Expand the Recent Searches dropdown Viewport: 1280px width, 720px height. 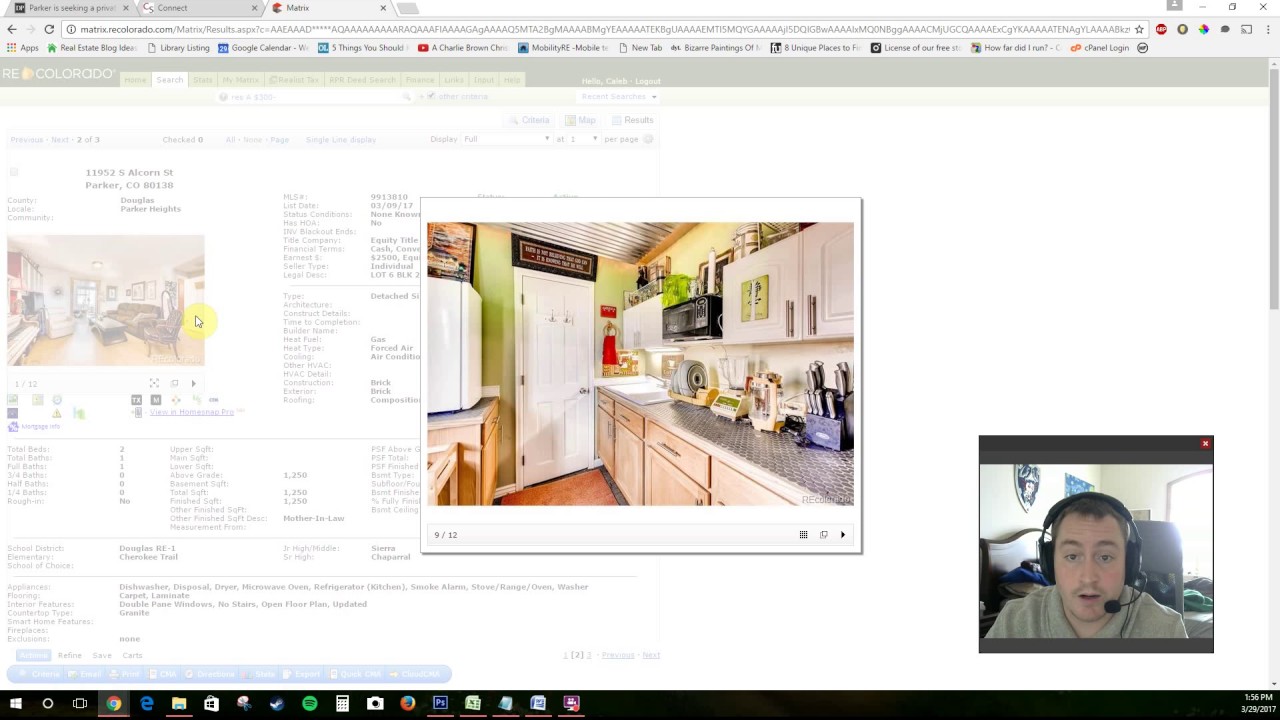(x=618, y=97)
